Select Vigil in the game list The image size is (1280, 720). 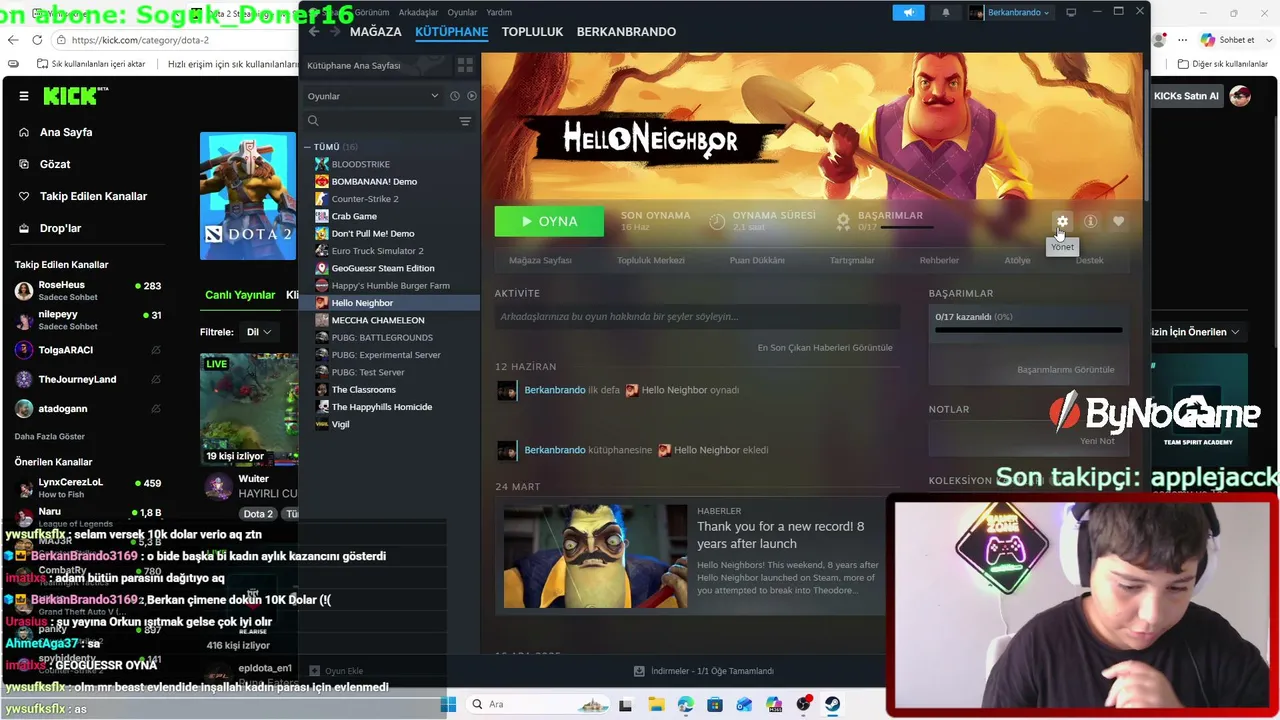pyautogui.click(x=341, y=424)
